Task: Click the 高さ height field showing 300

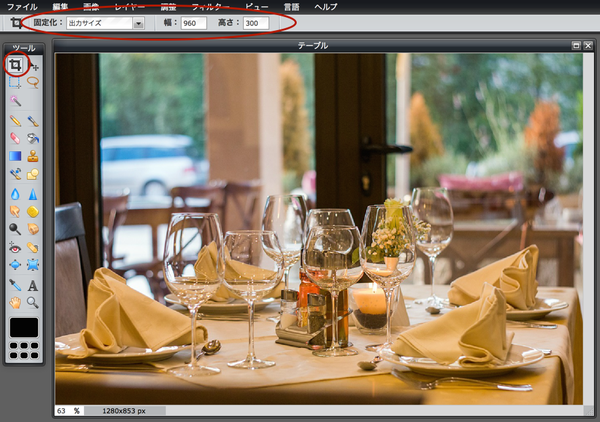Action: (256, 23)
